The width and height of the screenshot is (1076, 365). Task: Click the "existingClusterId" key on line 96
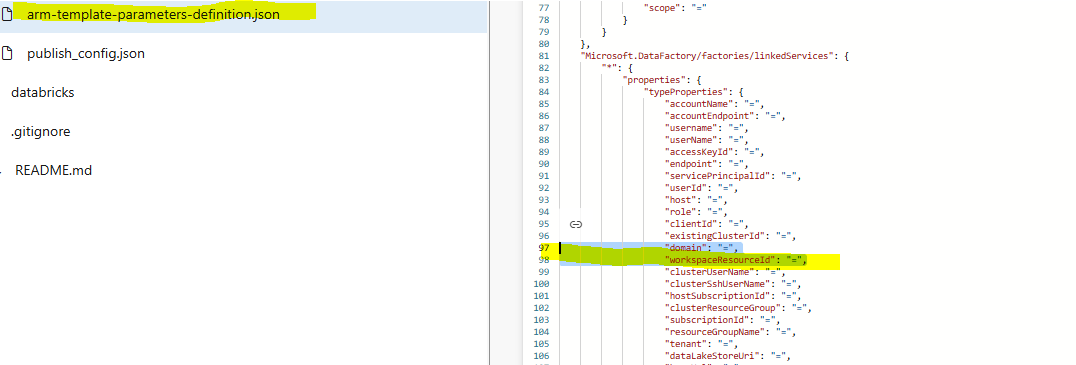(716, 236)
